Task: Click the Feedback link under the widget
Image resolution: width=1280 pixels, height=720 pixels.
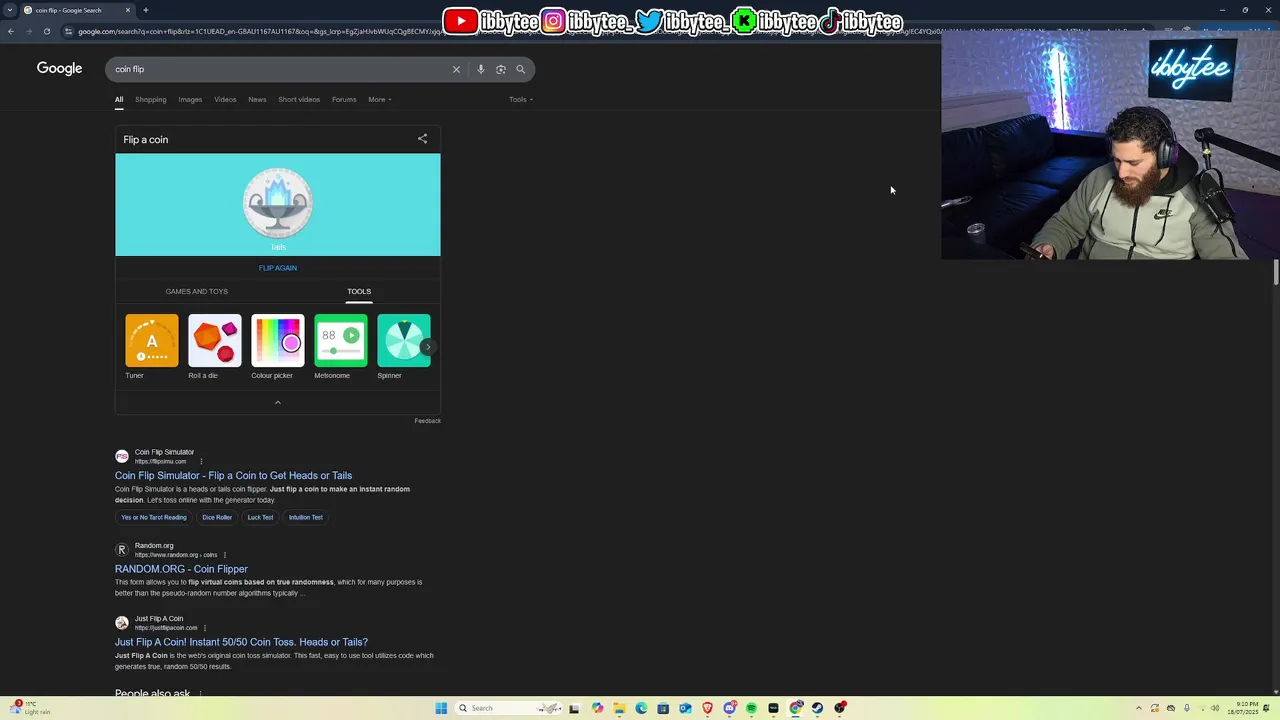Action: coord(427,421)
